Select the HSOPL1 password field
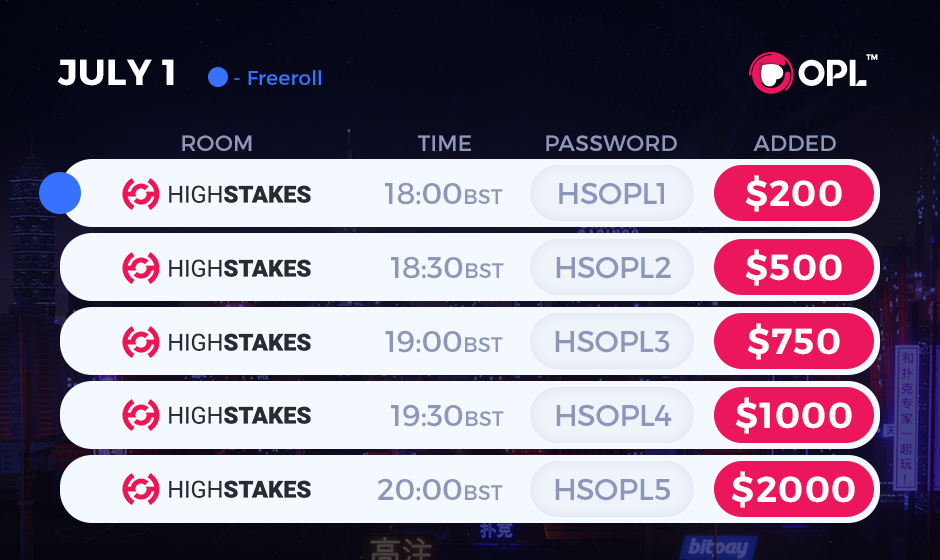This screenshot has width=940, height=560. pos(611,194)
